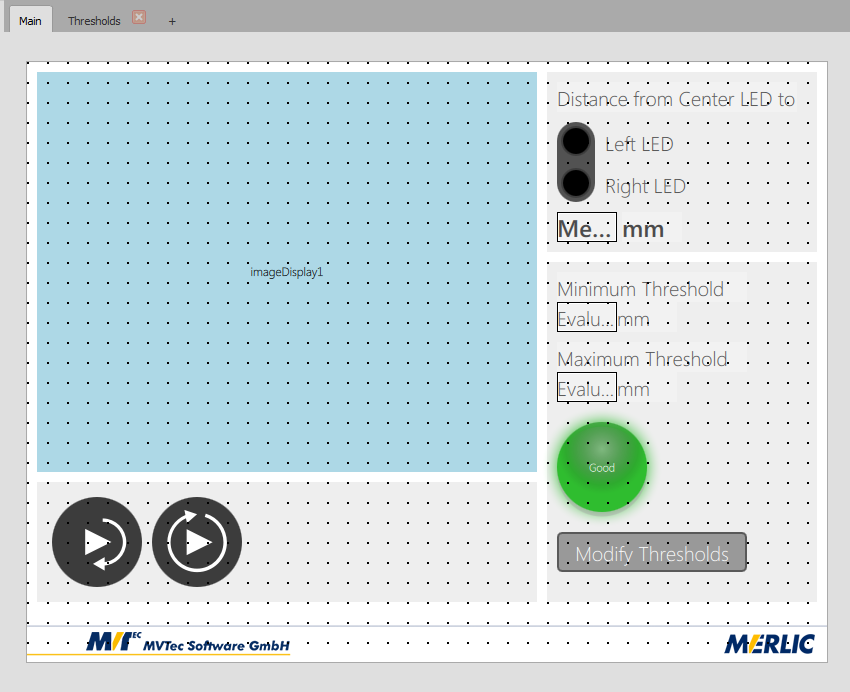850x692 pixels.
Task: Click the MERLIC logo
Action: [x=769, y=644]
